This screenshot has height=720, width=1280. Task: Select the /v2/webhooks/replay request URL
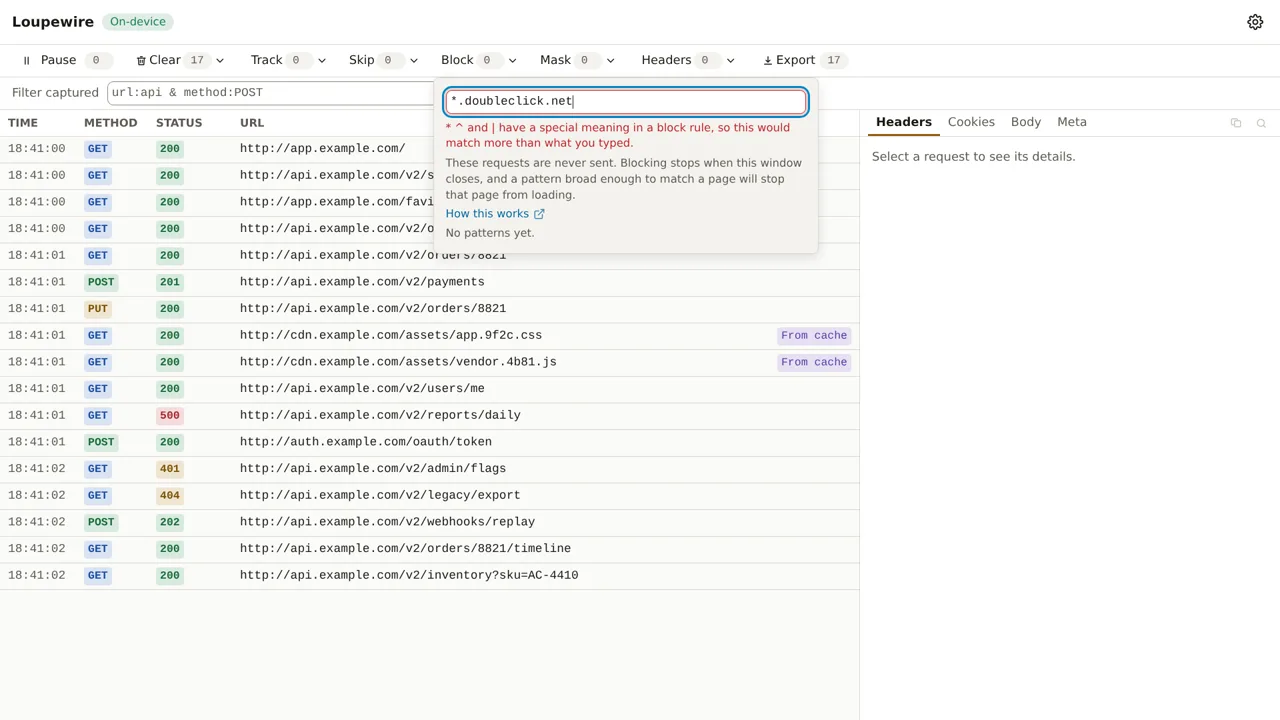click(387, 522)
